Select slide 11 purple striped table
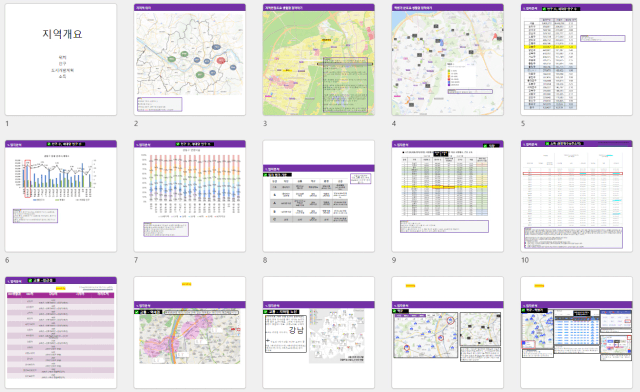Viewport: 640px width, 392px height. tap(61, 332)
